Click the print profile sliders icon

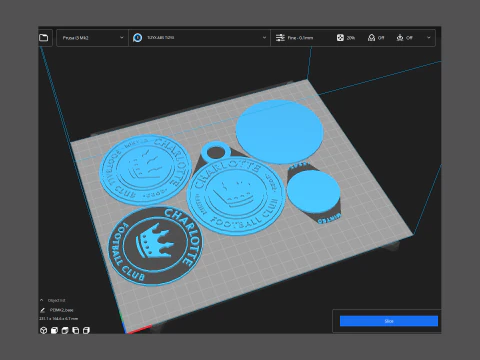280,38
